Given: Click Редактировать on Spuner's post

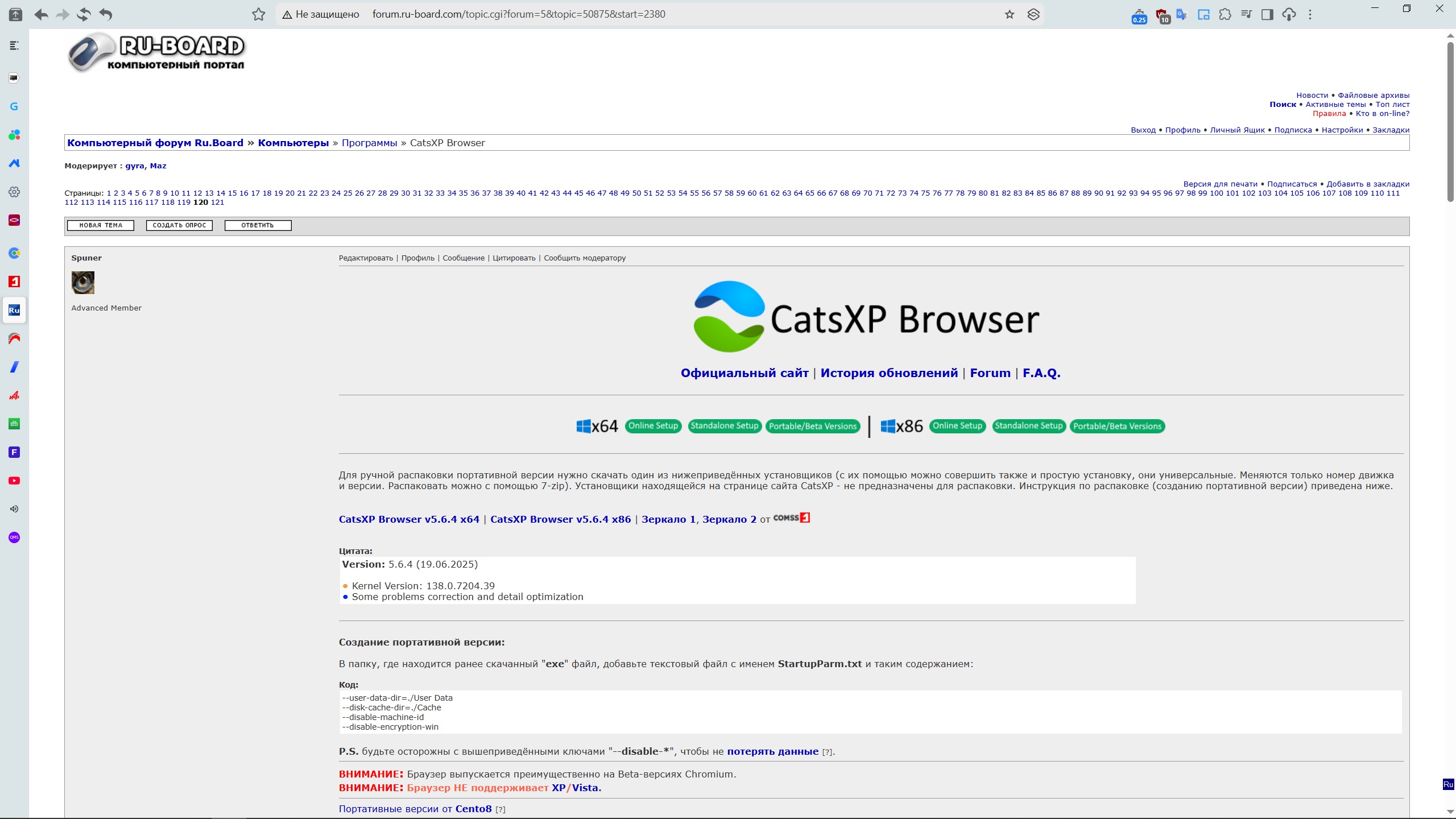Looking at the screenshot, I should click(x=366, y=258).
